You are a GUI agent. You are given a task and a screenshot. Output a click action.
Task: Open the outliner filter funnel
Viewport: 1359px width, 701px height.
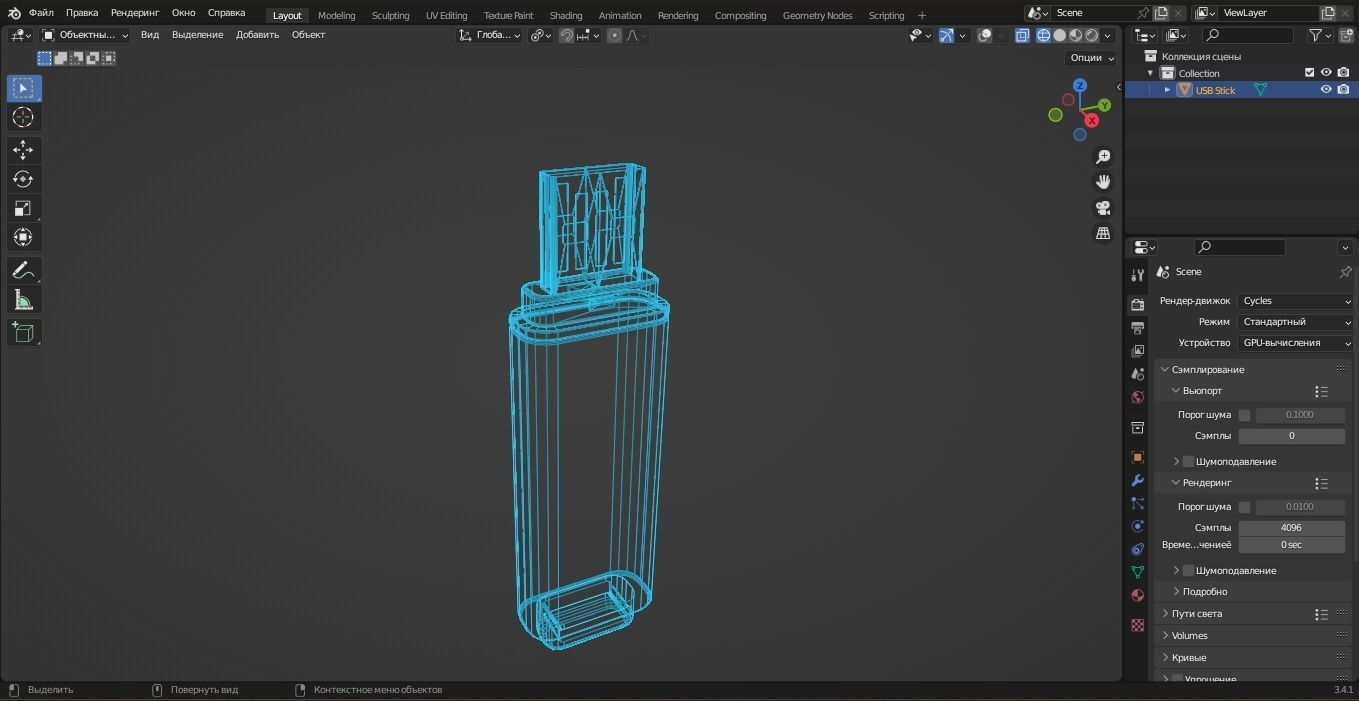pos(1321,35)
